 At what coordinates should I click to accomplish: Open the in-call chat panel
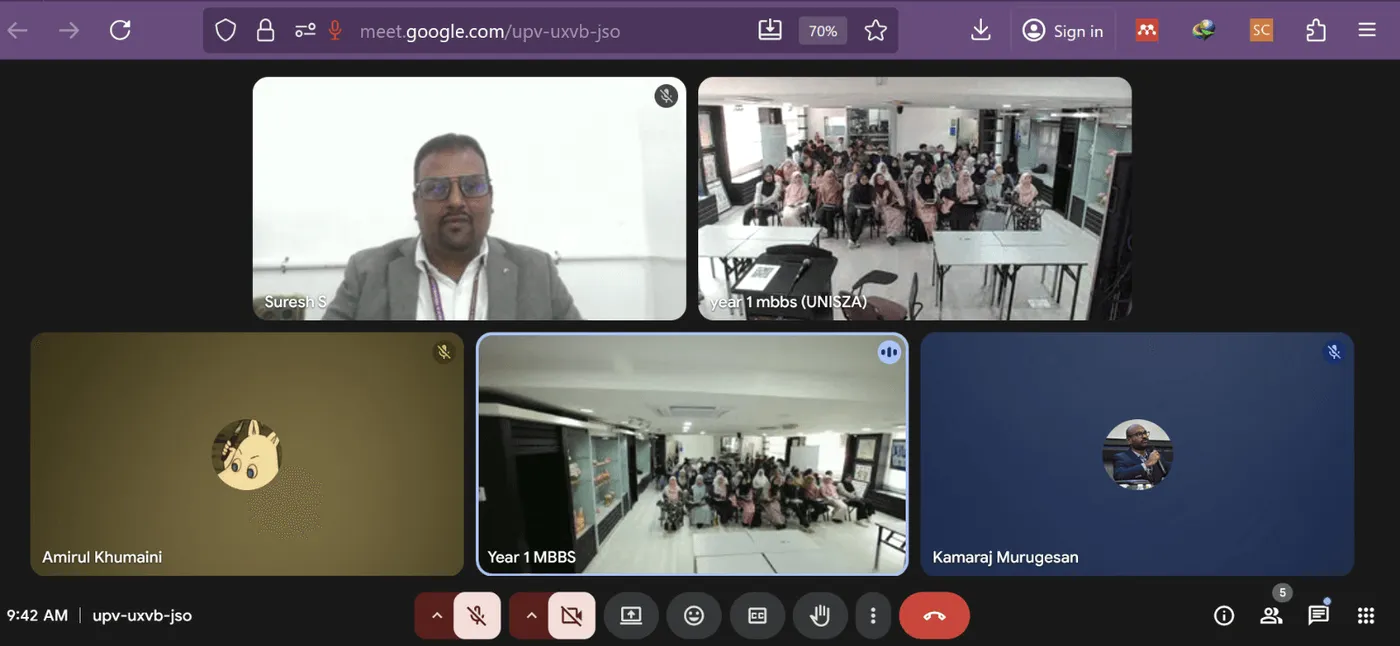point(1319,614)
